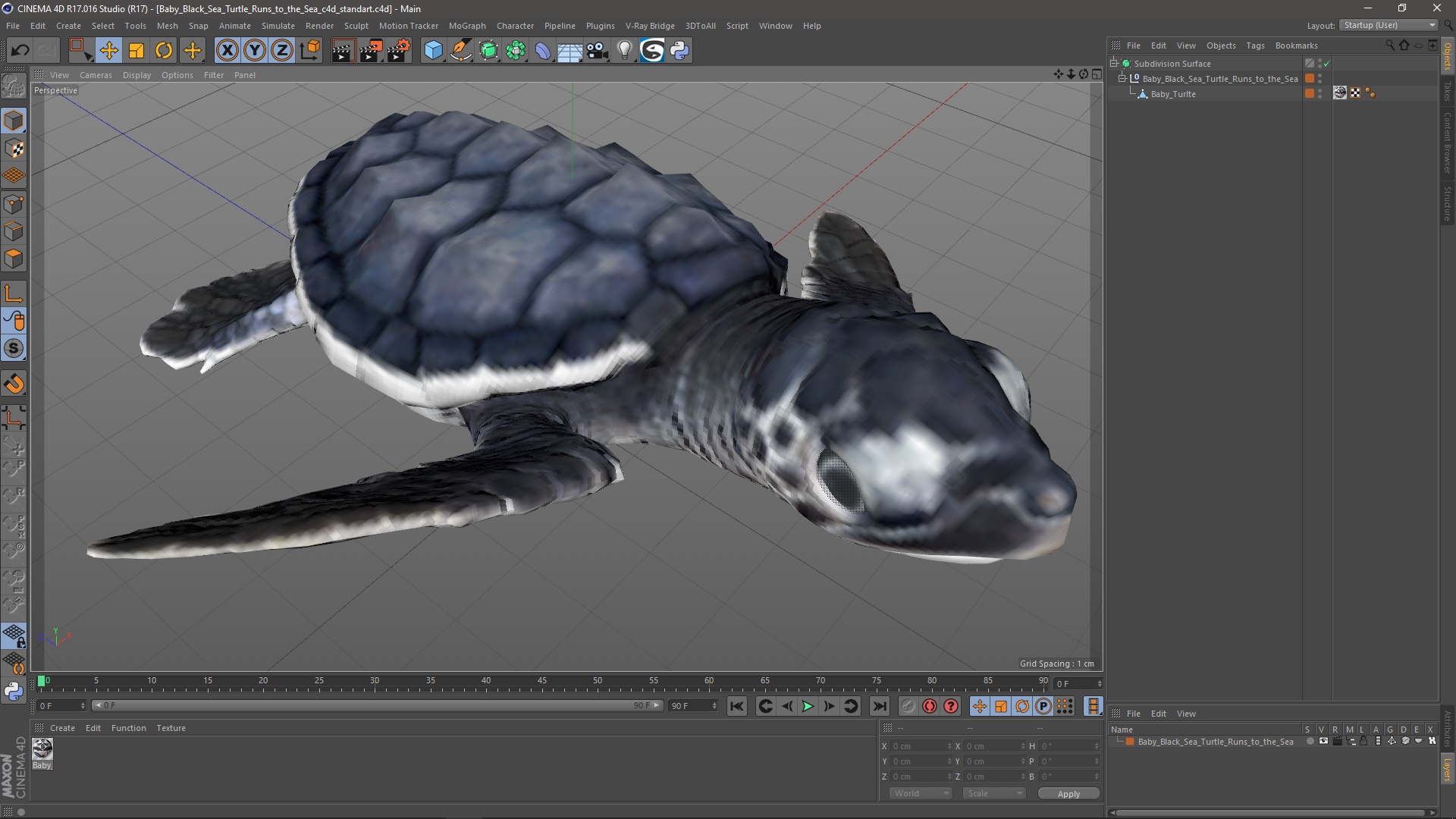
Task: Toggle X-axis lock
Action: click(227, 51)
